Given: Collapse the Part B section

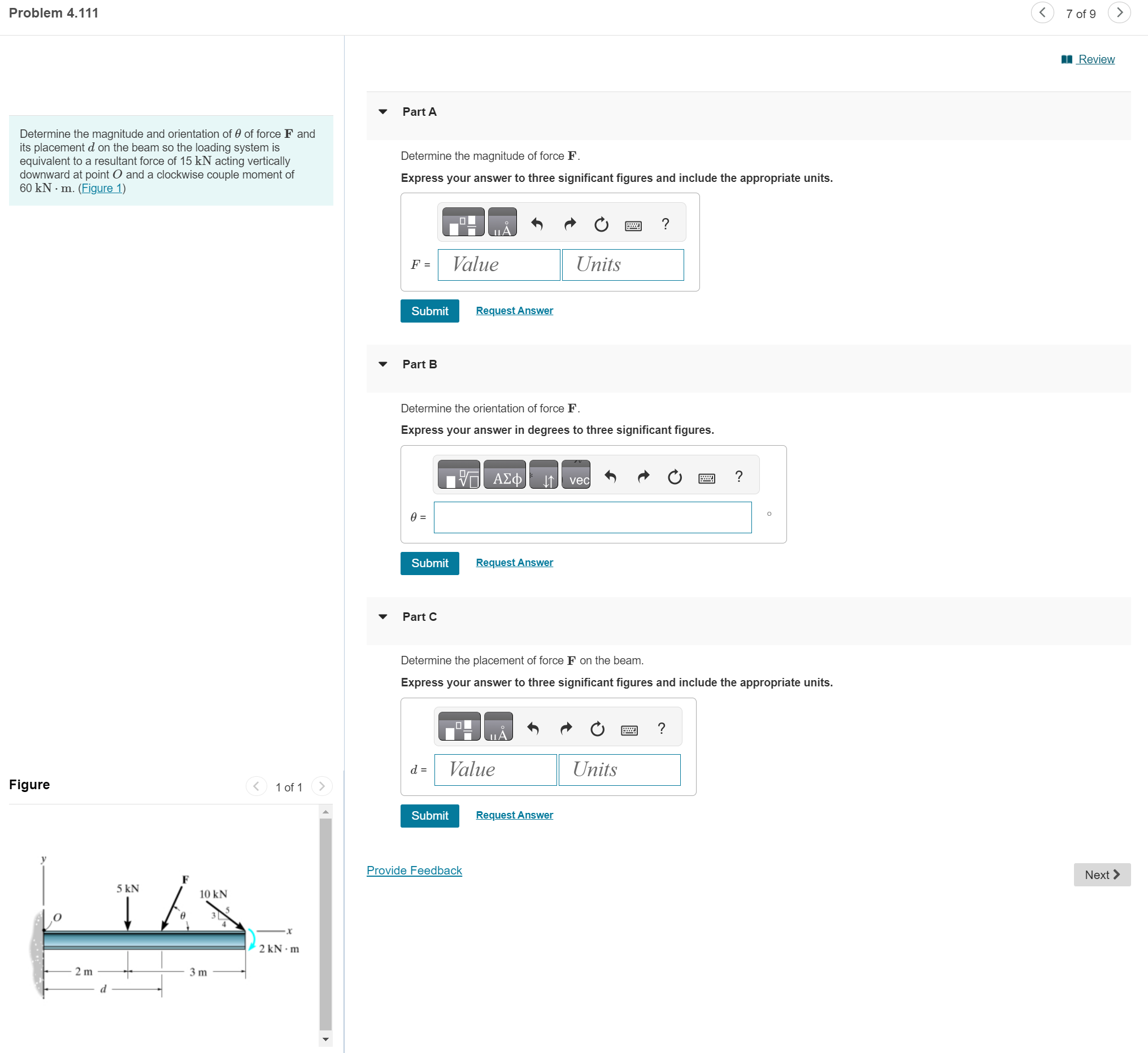Looking at the screenshot, I should click(x=383, y=364).
